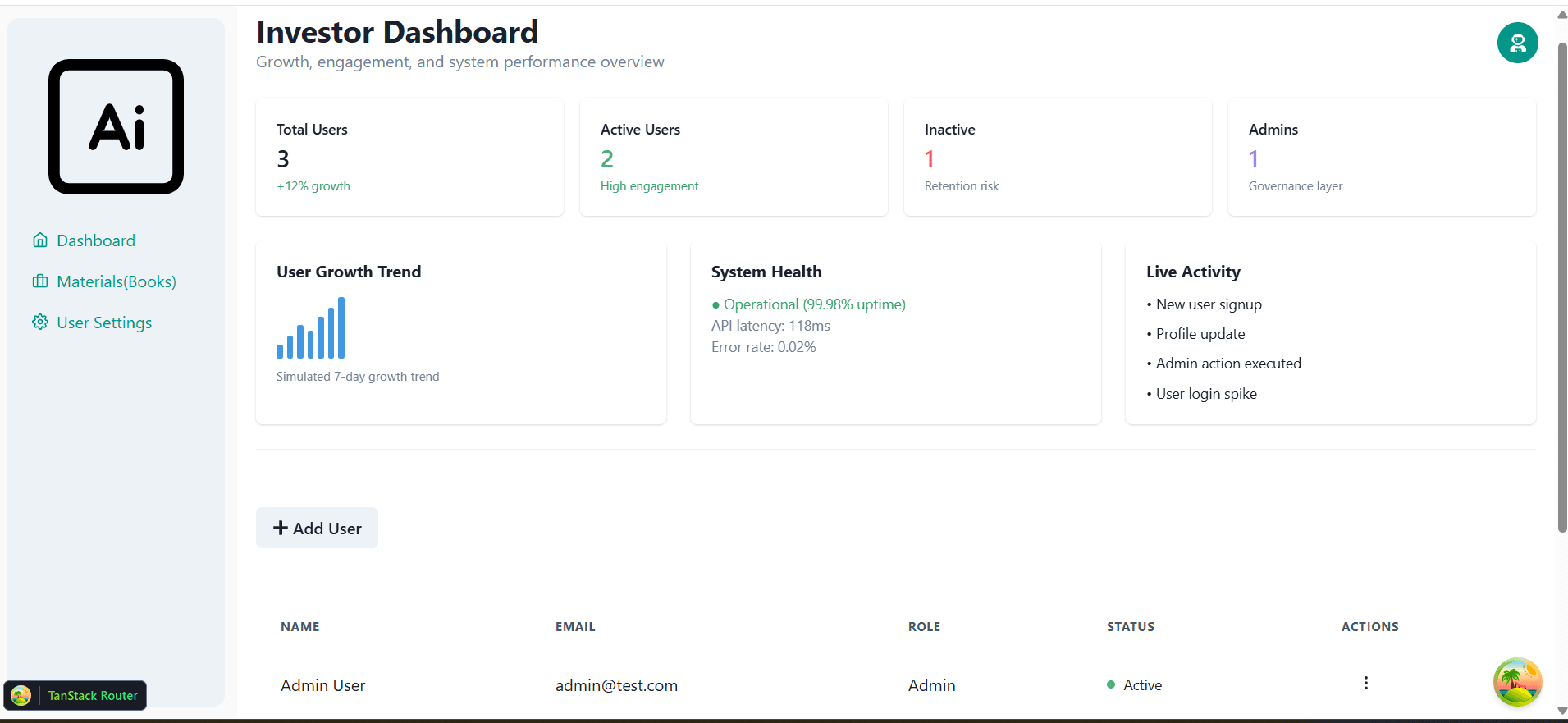Screen dimensions: 1568x723
Task: Click the "Admin User" name cell
Action: pos(322,685)
